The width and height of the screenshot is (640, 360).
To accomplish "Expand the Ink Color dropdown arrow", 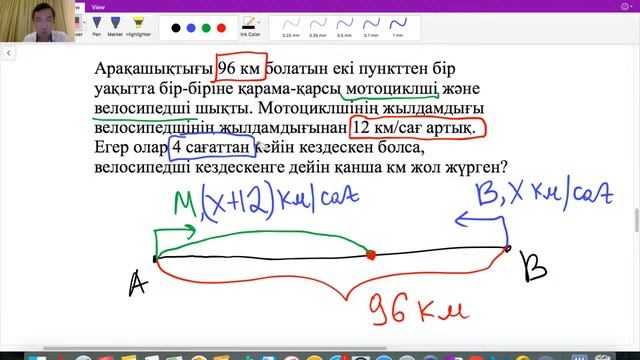I will [x=259, y=22].
